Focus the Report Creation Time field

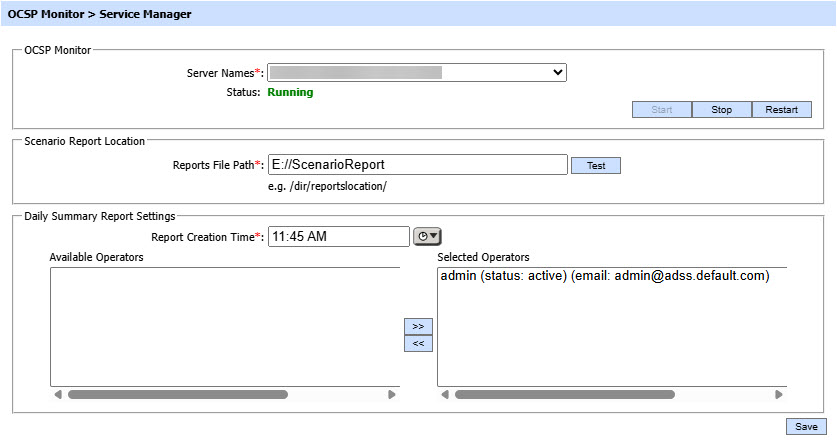point(338,237)
